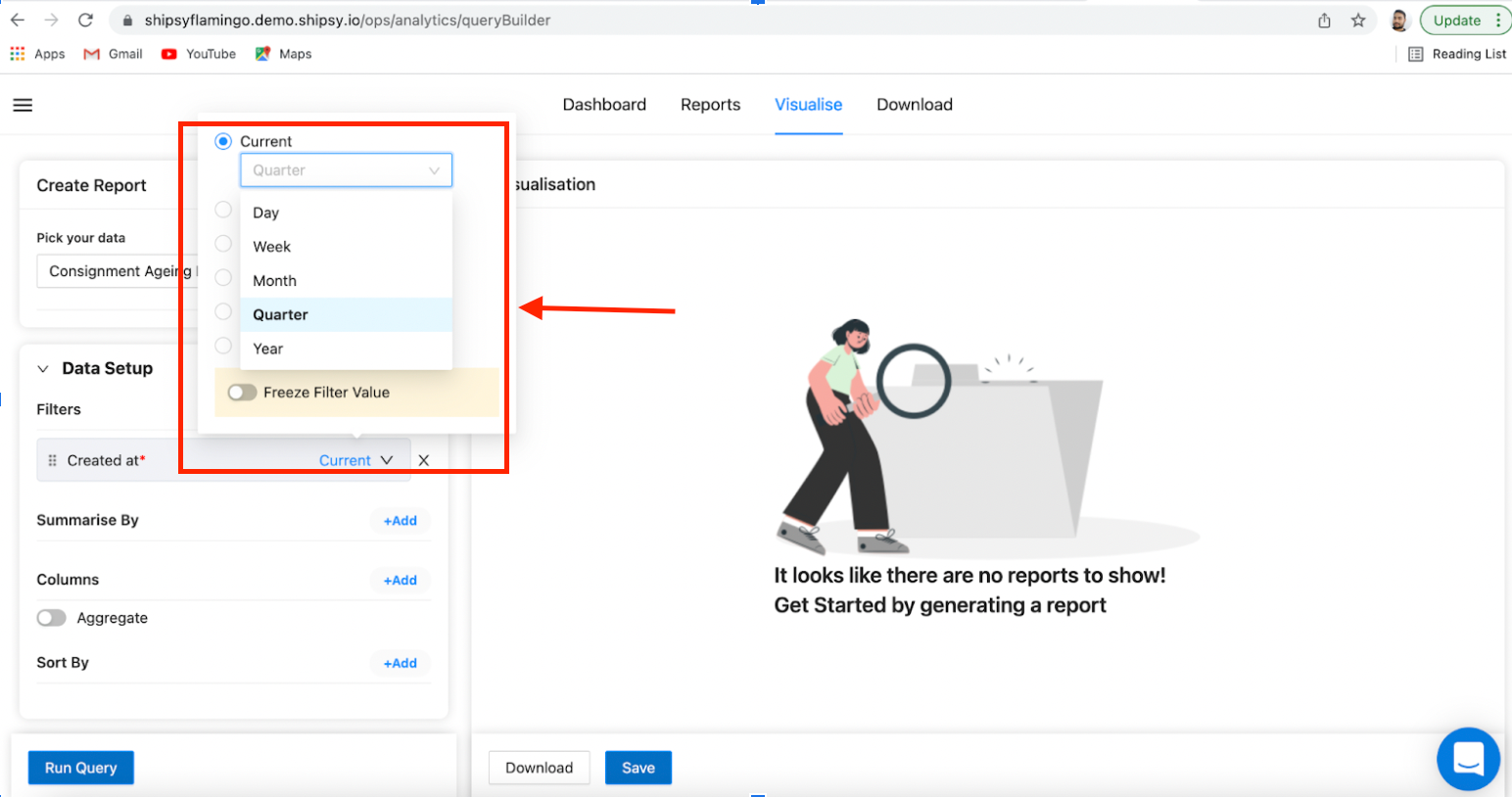The width and height of the screenshot is (1512, 797).
Task: Grab the Created at drag handle
Action: tap(53, 460)
